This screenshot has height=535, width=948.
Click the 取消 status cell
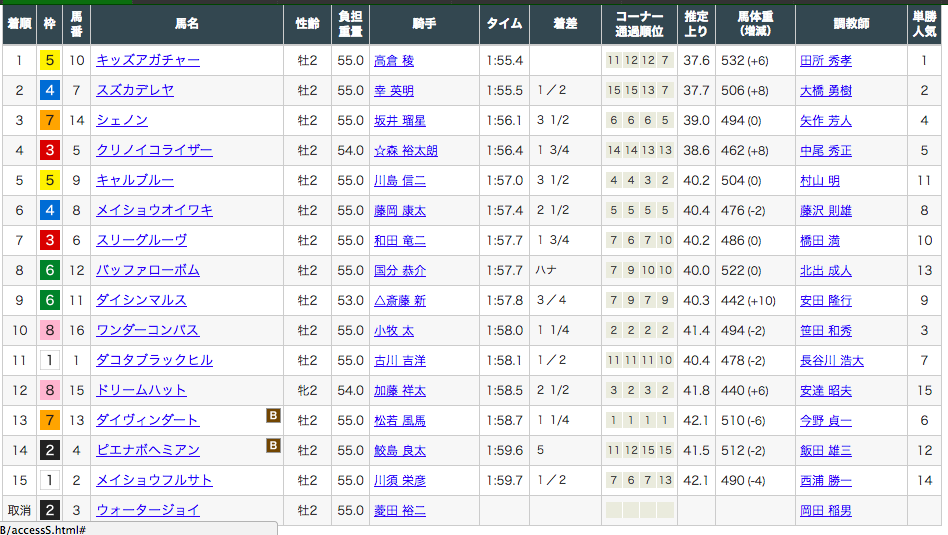(x=19, y=510)
